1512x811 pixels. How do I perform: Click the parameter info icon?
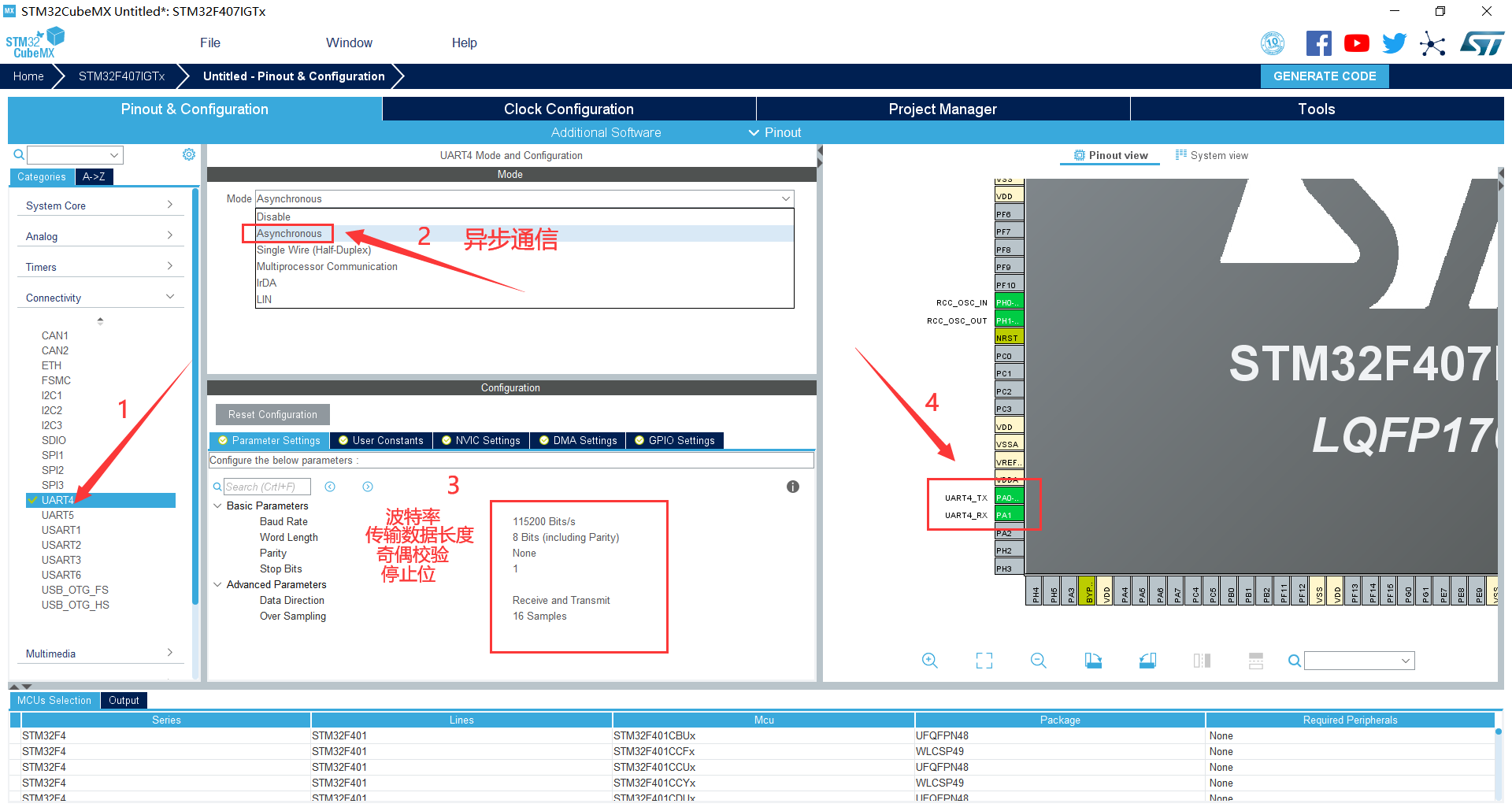point(793,487)
